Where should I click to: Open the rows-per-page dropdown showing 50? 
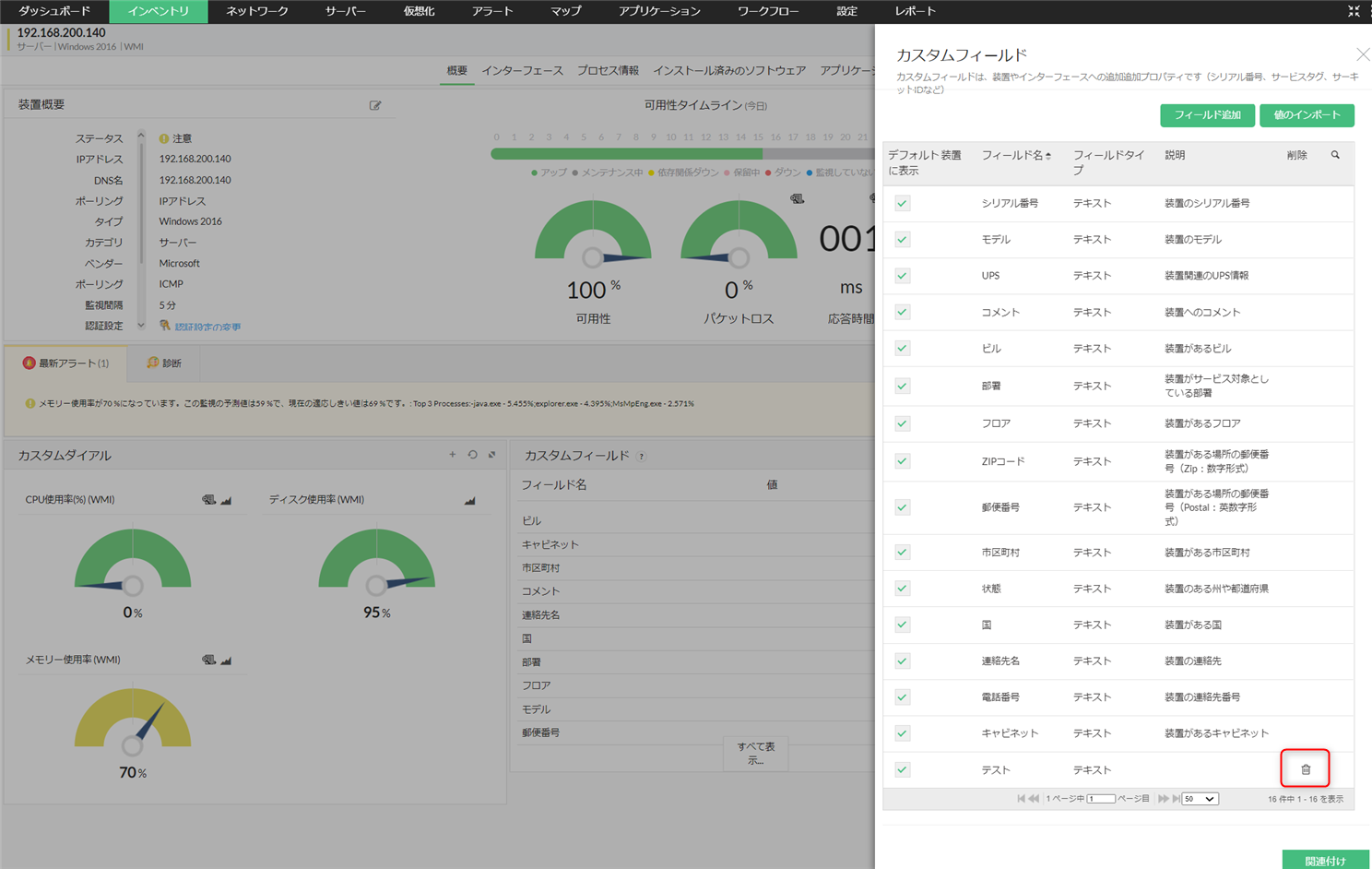pyautogui.click(x=1200, y=799)
